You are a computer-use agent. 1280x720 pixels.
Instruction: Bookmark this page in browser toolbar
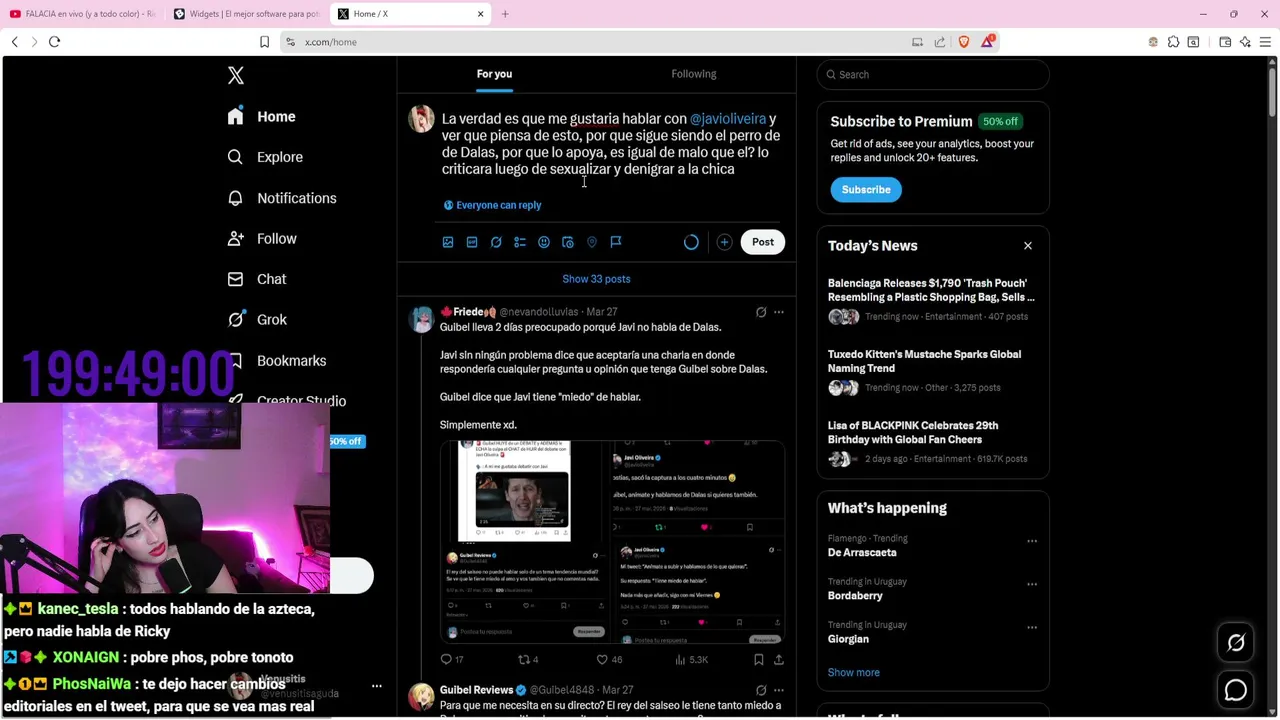point(264,42)
